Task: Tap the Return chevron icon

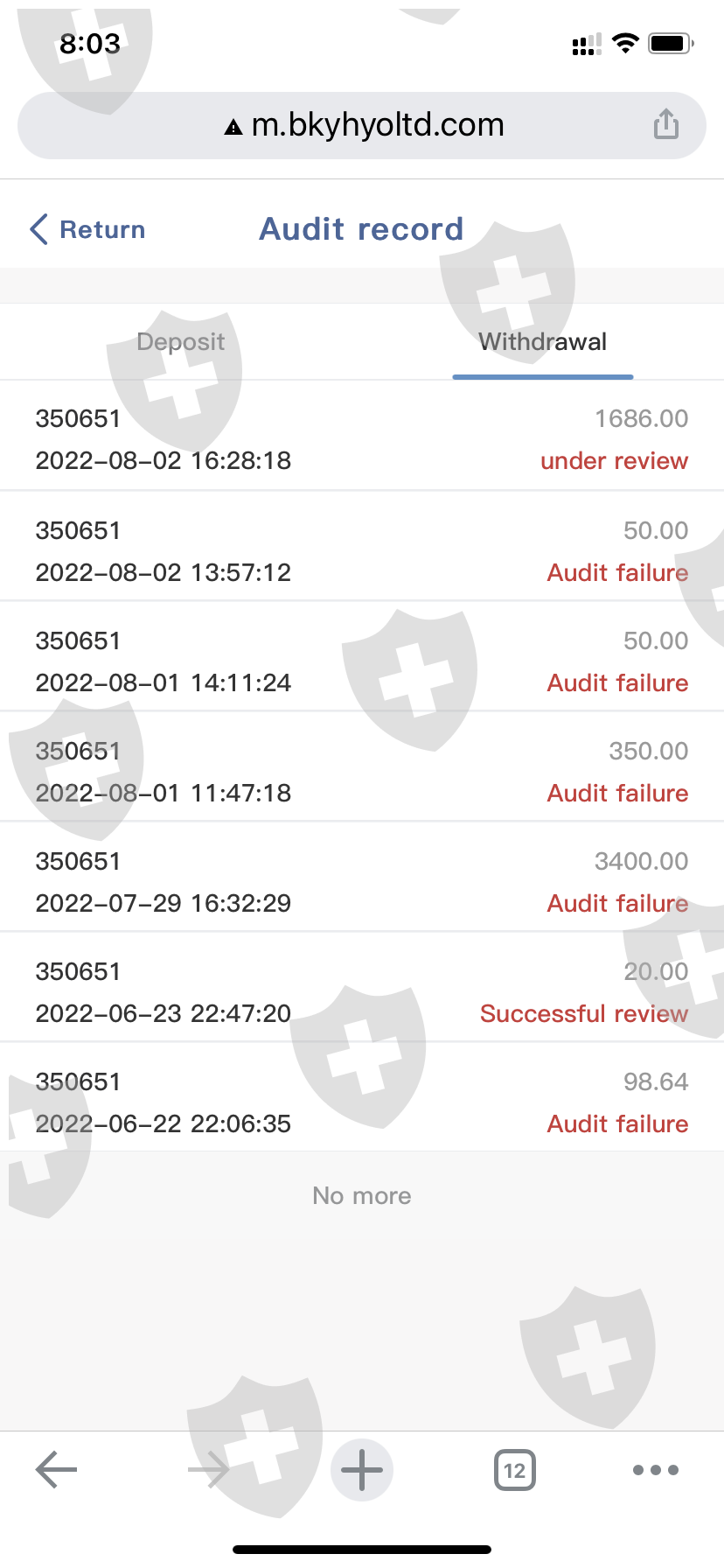Action: click(38, 229)
